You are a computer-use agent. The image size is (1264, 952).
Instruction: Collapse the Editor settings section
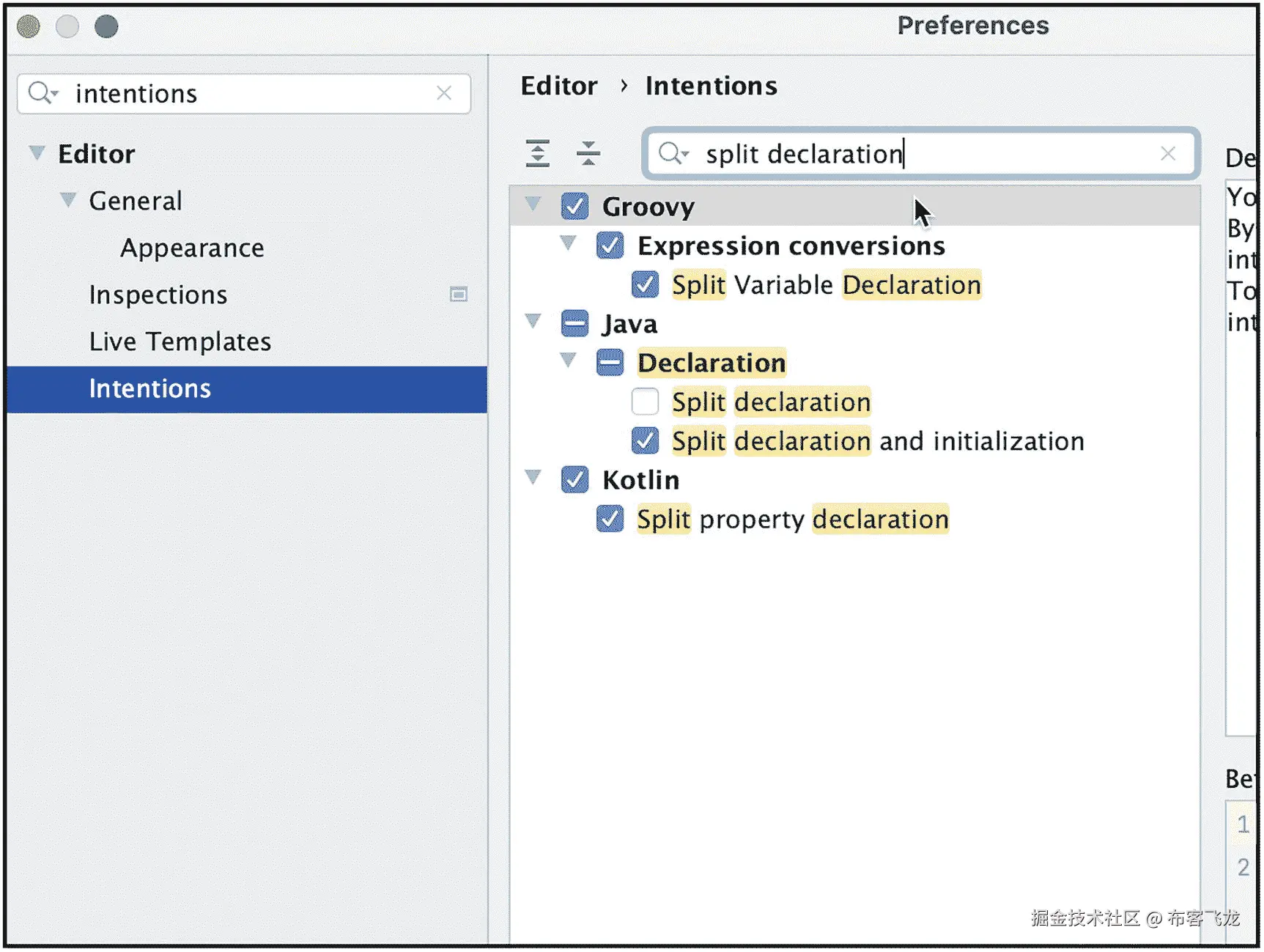point(37,152)
